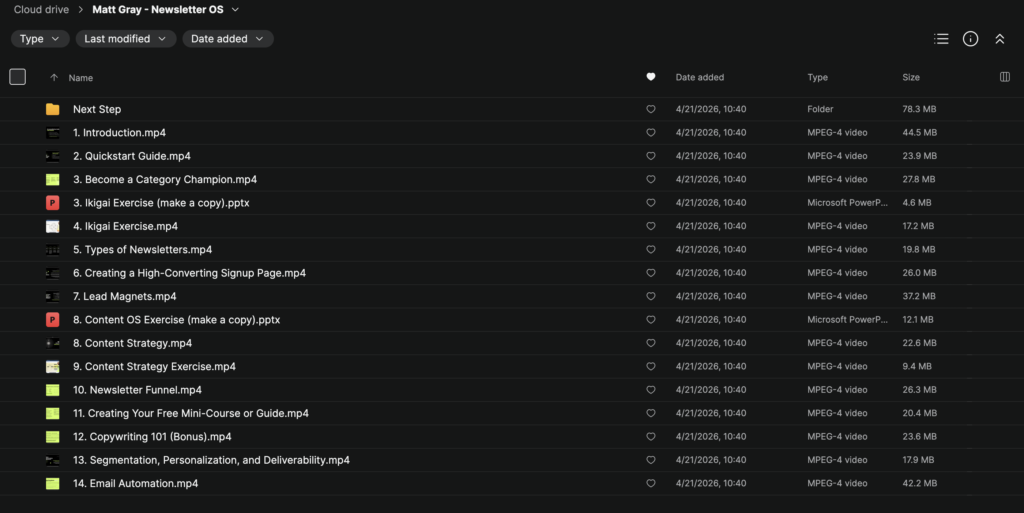Select 10. Newsletter Funnel.mp4 video thumbnail
Viewport: 1024px width, 513px height.
click(52, 390)
